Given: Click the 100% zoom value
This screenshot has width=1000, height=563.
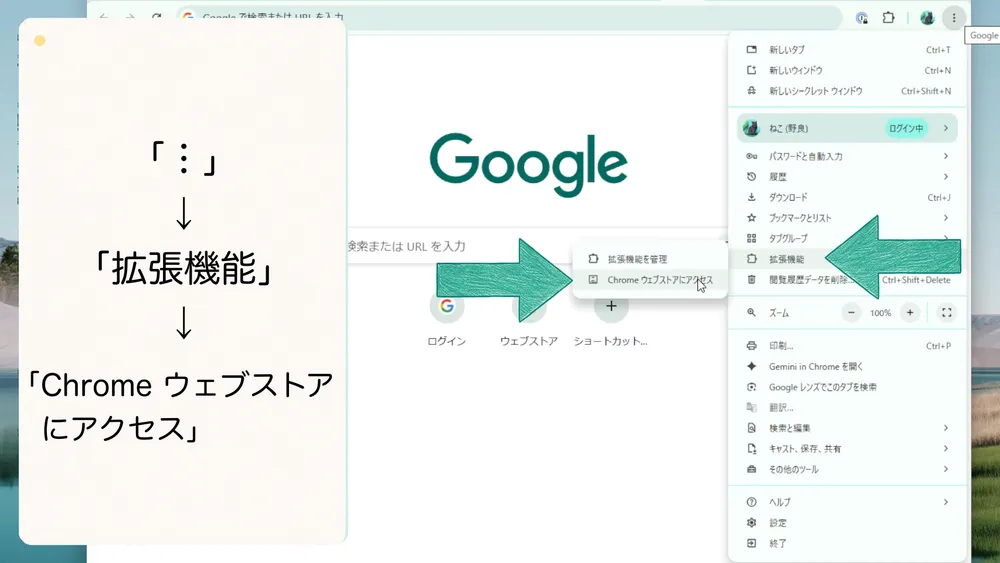Looking at the screenshot, I should 880,313.
